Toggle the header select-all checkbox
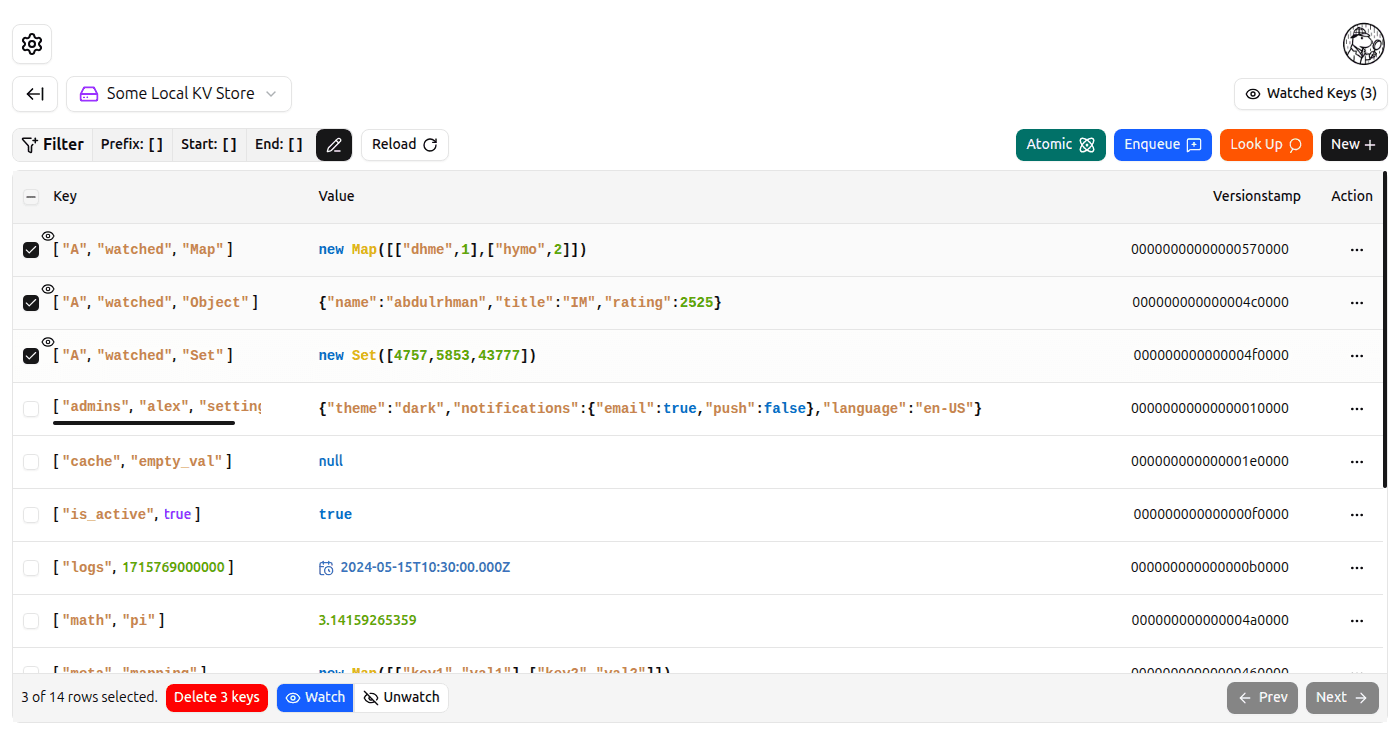1400x735 pixels. pos(31,197)
